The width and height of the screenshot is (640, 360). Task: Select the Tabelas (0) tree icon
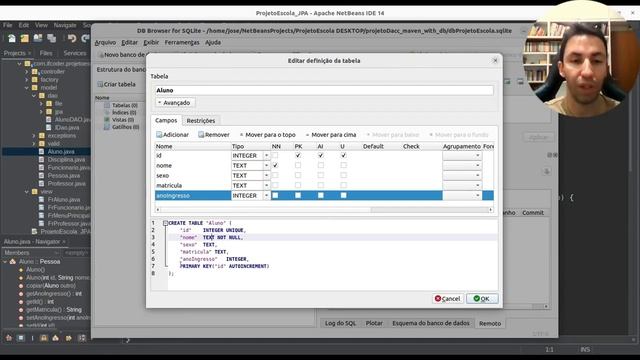point(107,105)
